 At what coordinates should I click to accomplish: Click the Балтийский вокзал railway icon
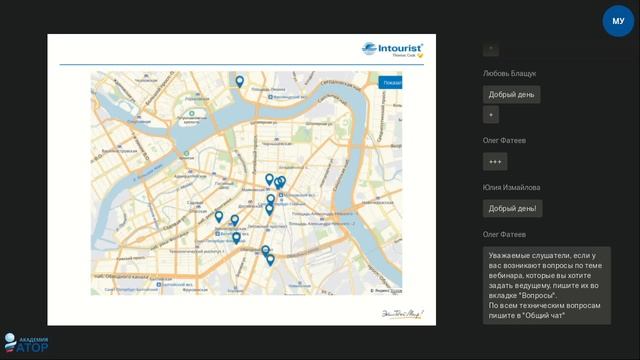[x=159, y=284]
